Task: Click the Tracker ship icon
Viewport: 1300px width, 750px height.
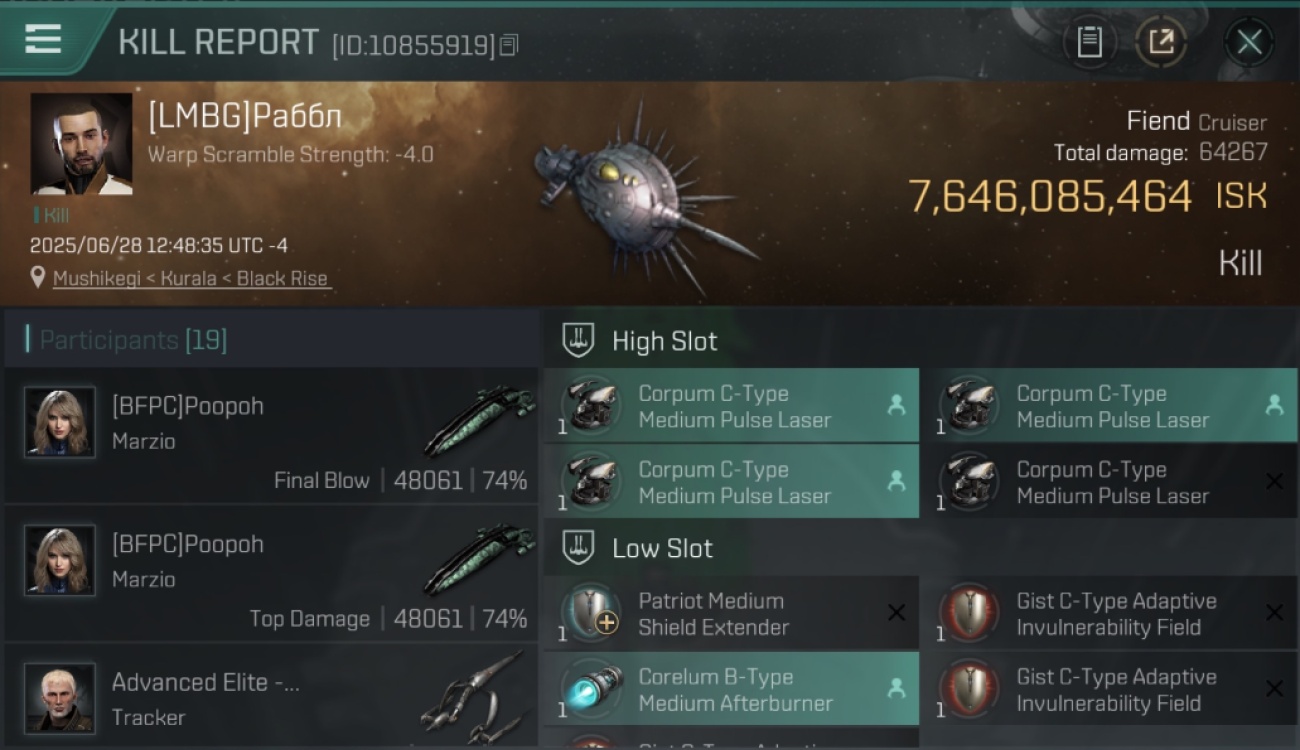Action: click(473, 697)
